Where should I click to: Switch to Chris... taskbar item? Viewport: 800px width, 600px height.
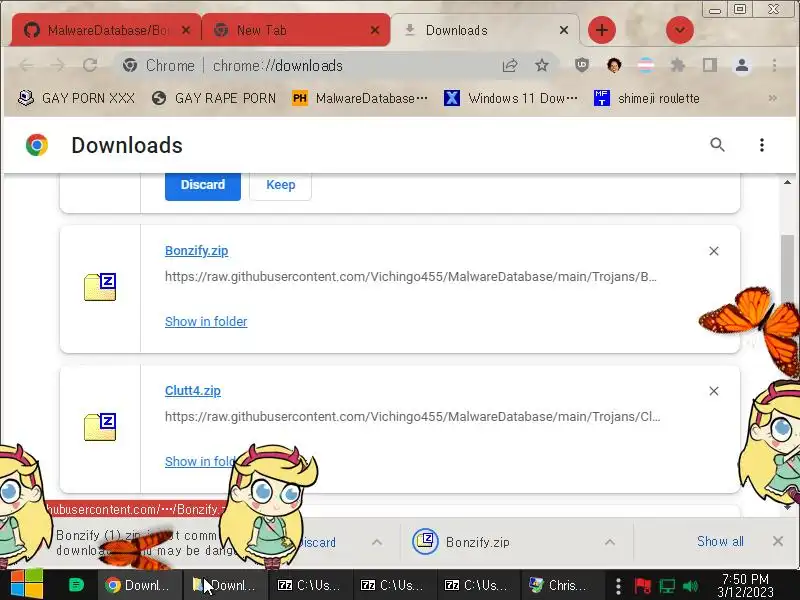pos(563,585)
